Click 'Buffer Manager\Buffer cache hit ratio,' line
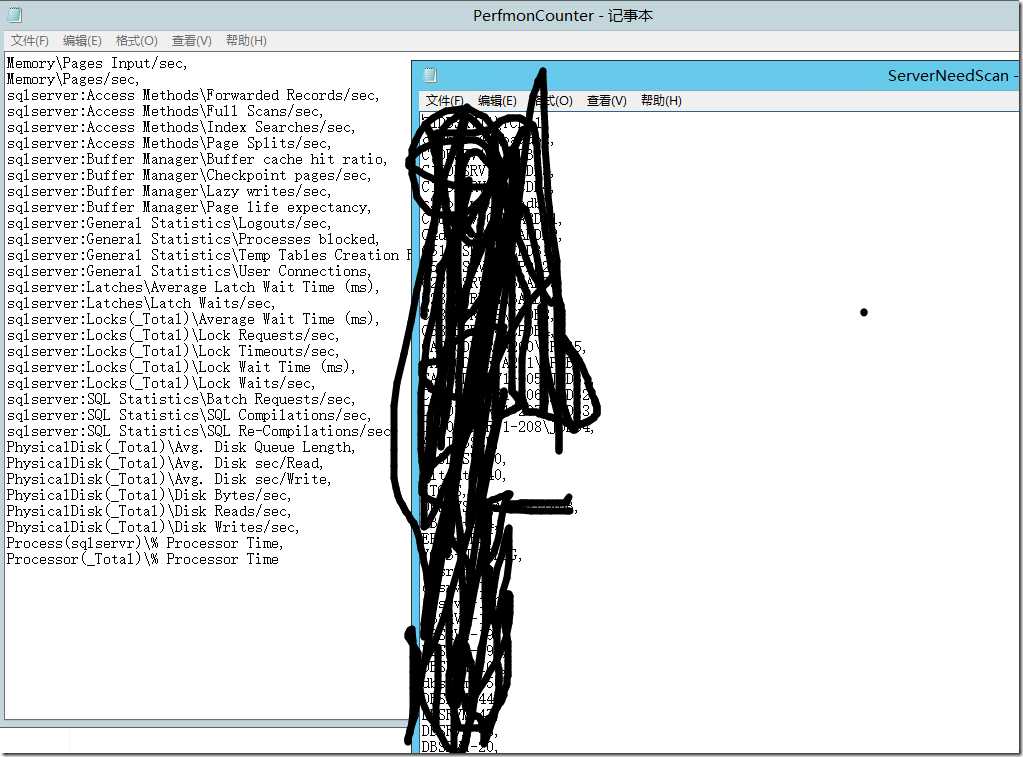 pos(197,159)
